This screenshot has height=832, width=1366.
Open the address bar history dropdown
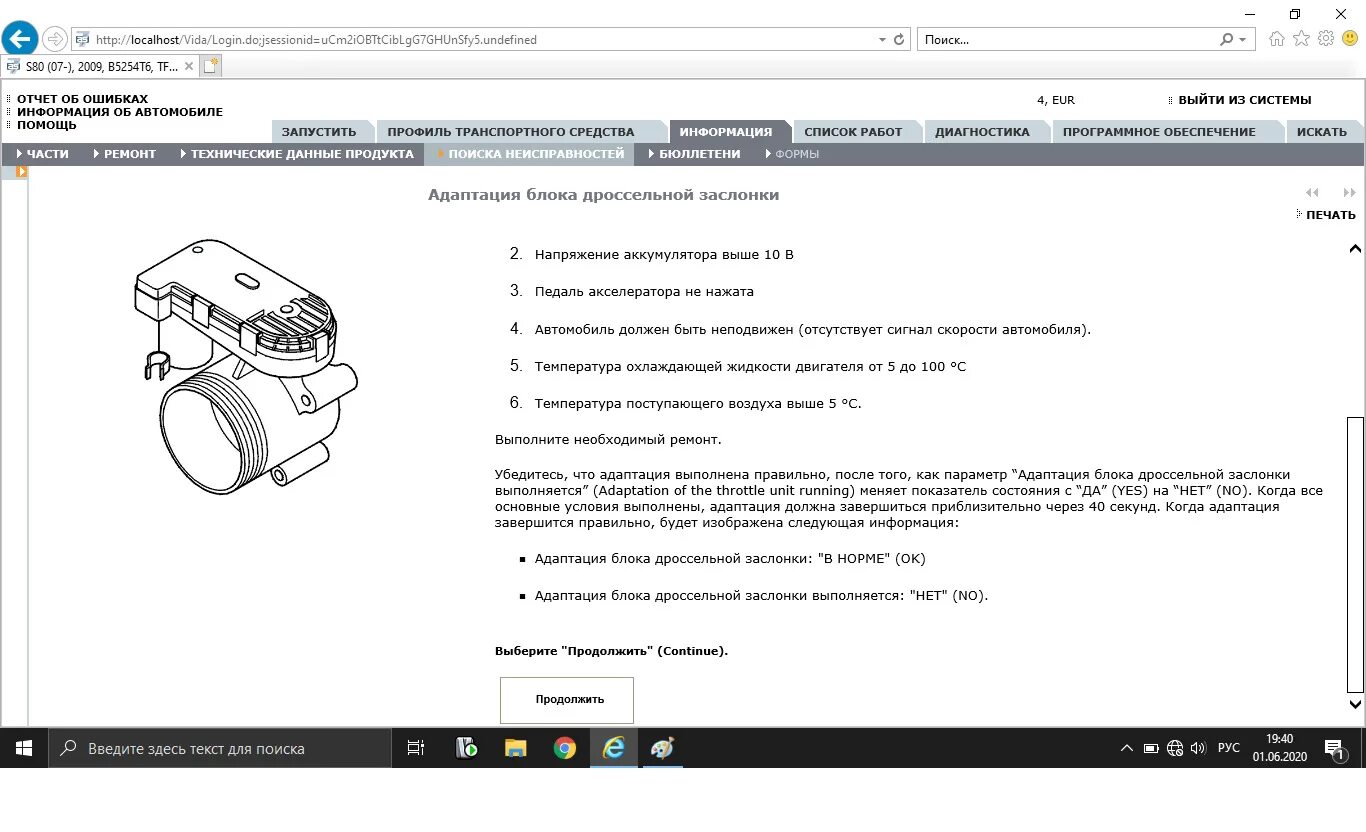[882, 40]
